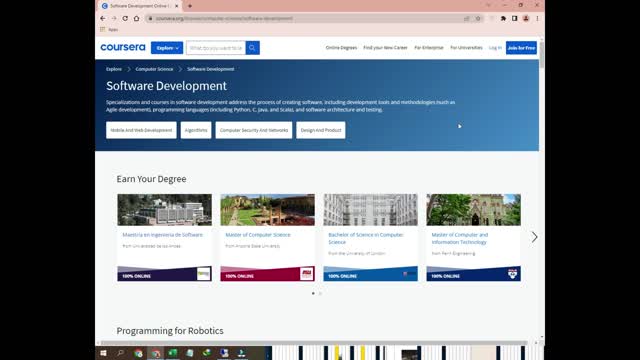Image resolution: width=640 pixels, height=360 pixels.
Task: Open the Explore dropdown
Action: 167,48
